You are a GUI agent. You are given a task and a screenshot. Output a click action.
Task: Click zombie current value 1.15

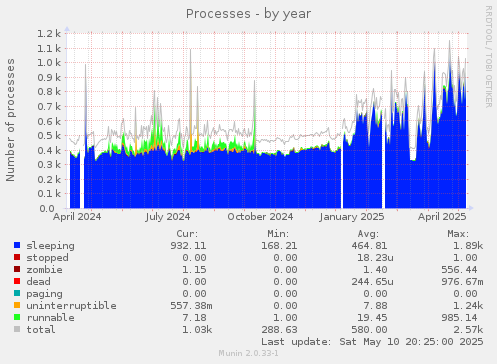click(194, 270)
